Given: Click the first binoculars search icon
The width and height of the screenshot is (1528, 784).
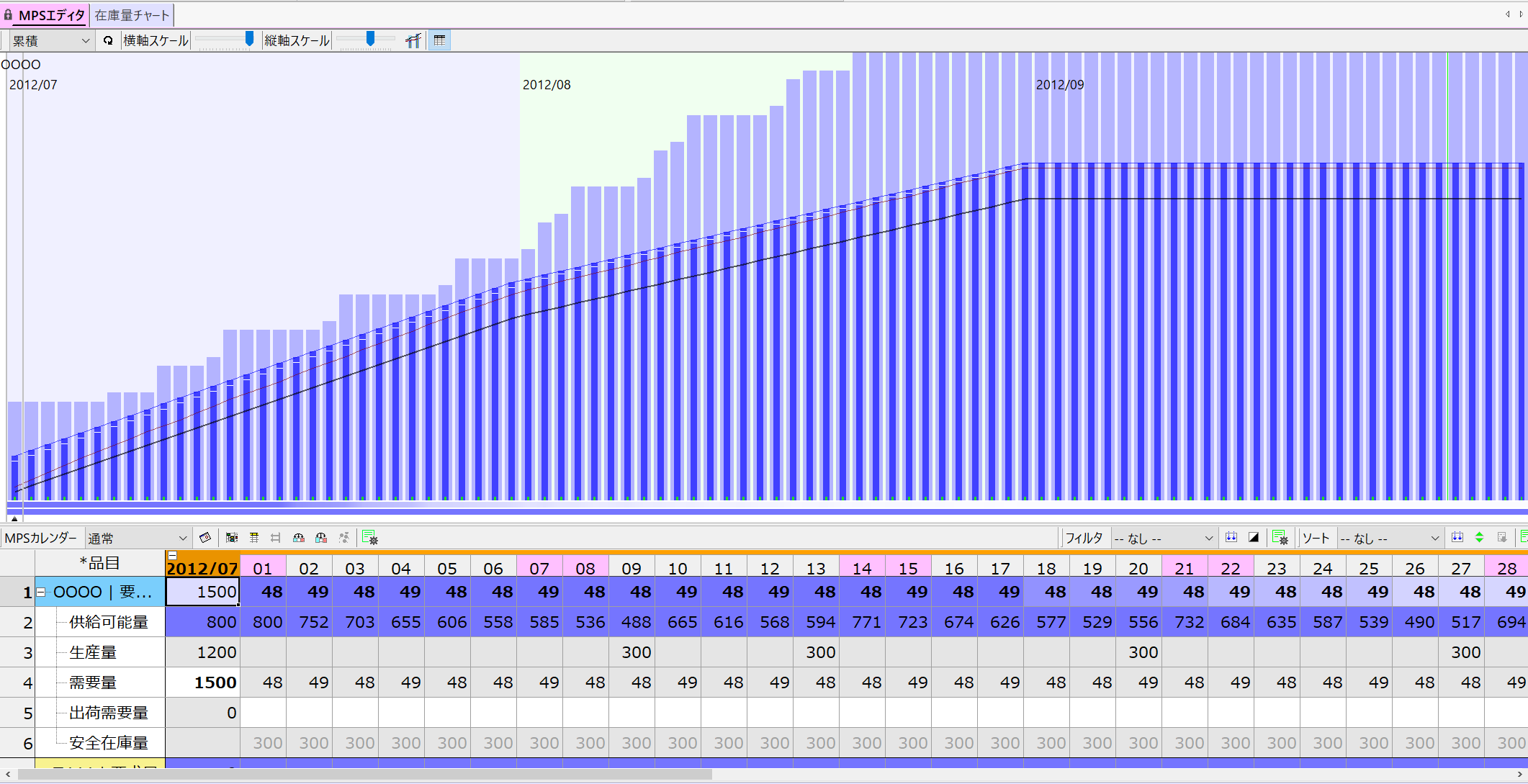Looking at the screenshot, I should pyautogui.click(x=299, y=538).
